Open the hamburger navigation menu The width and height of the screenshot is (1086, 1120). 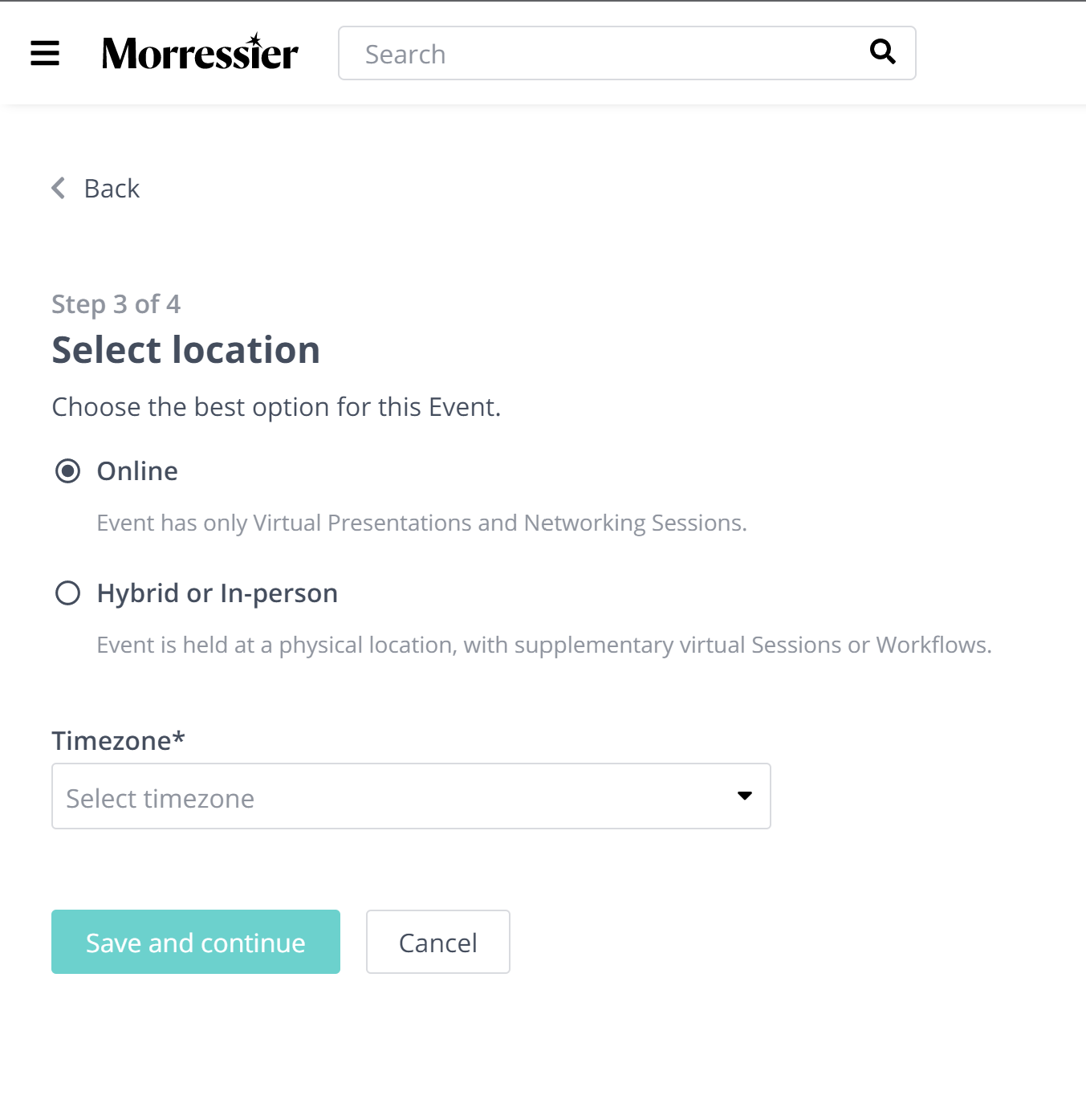point(45,53)
